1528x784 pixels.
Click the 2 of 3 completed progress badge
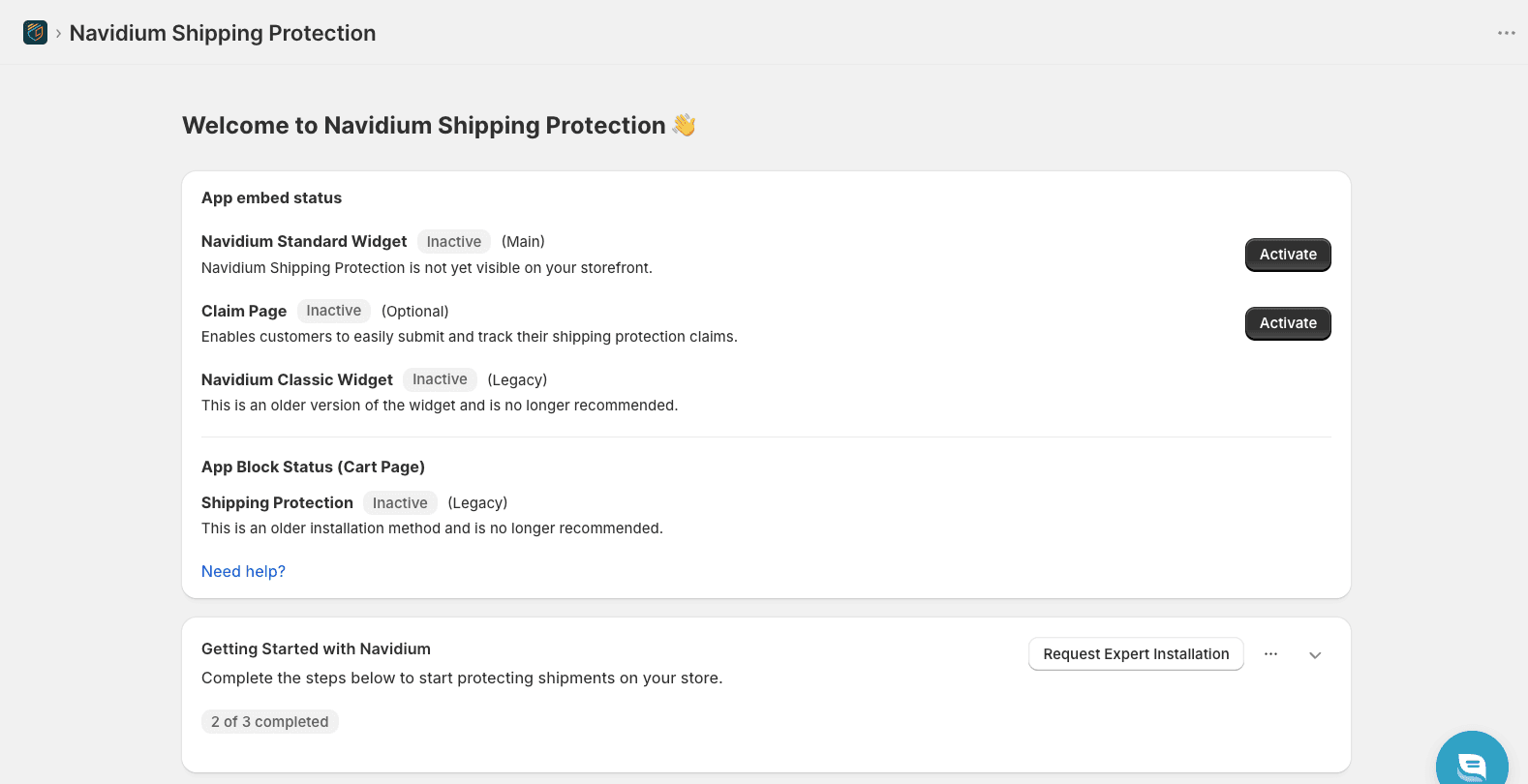[x=270, y=722]
